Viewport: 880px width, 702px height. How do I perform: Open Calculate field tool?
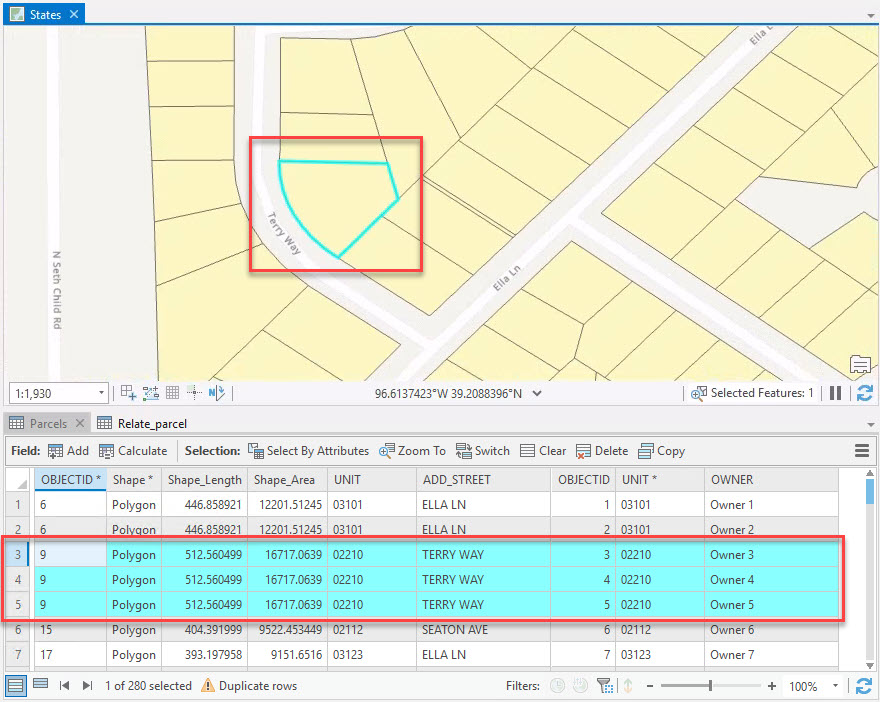click(132, 451)
